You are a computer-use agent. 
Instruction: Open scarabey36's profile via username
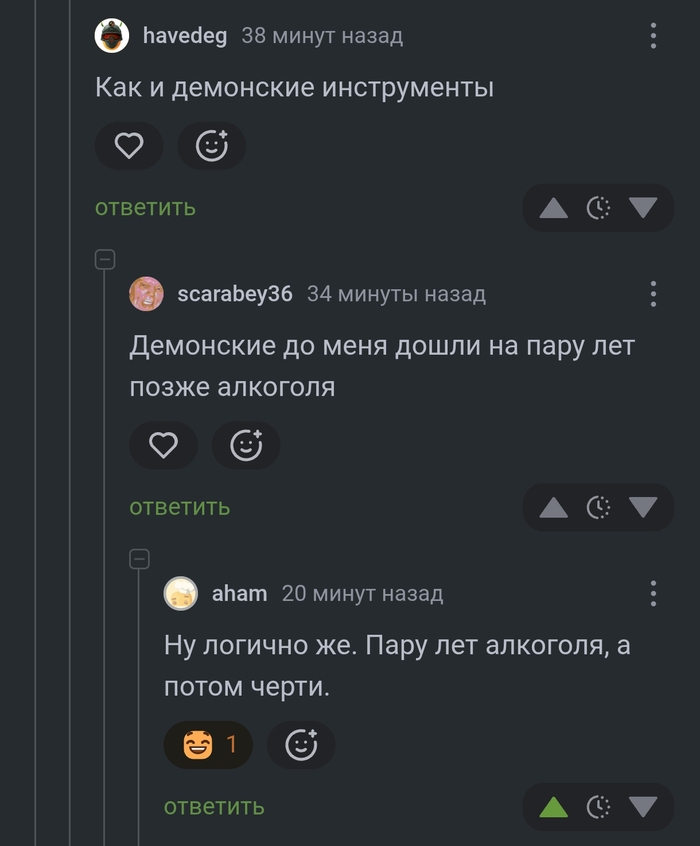[234, 294]
